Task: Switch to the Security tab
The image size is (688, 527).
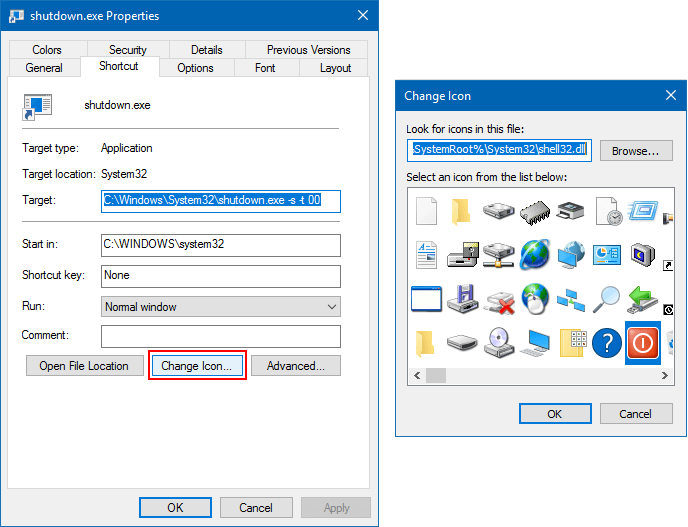Action: (128, 50)
